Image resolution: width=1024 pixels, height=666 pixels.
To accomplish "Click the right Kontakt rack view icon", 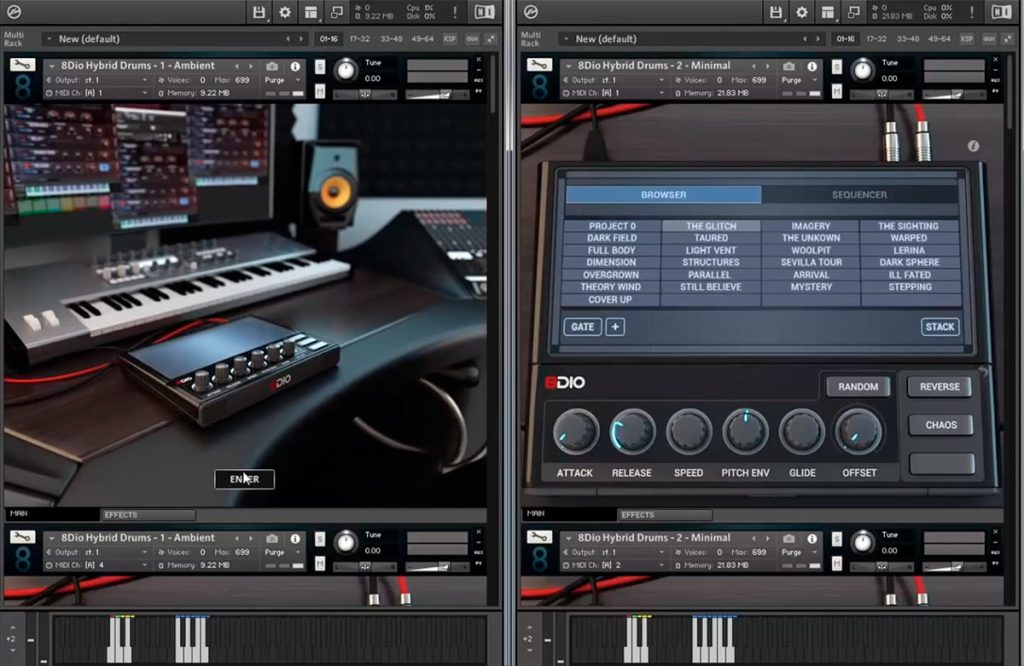I will point(827,12).
